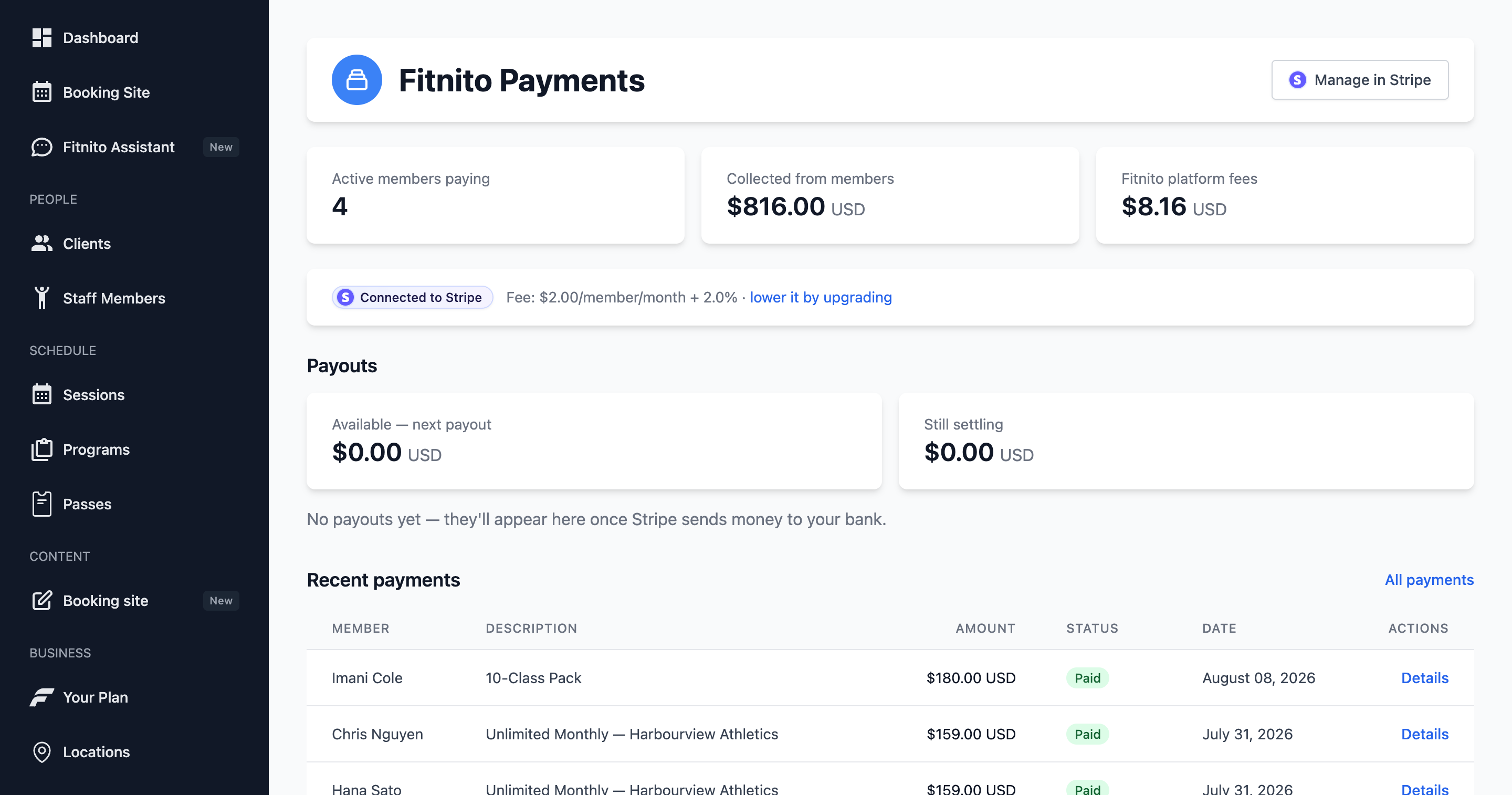This screenshot has height=795, width=1512.
Task: Open Fitnito Assistant from sidebar
Action: 119,147
